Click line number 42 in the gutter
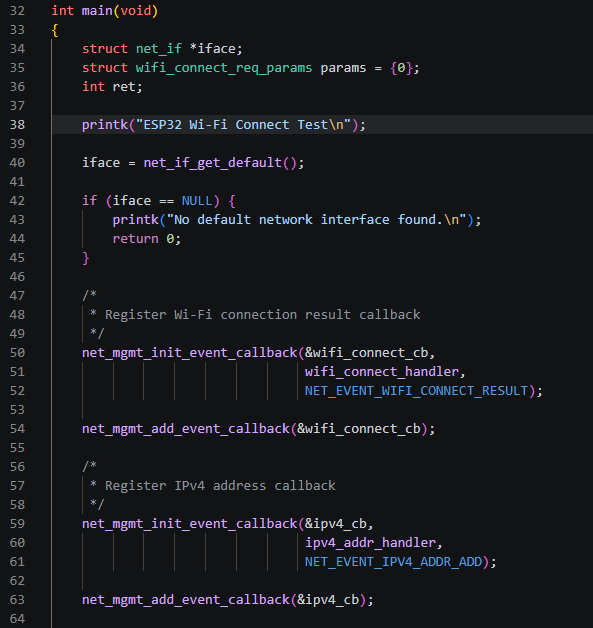The height and width of the screenshot is (628, 593). tap(17, 201)
